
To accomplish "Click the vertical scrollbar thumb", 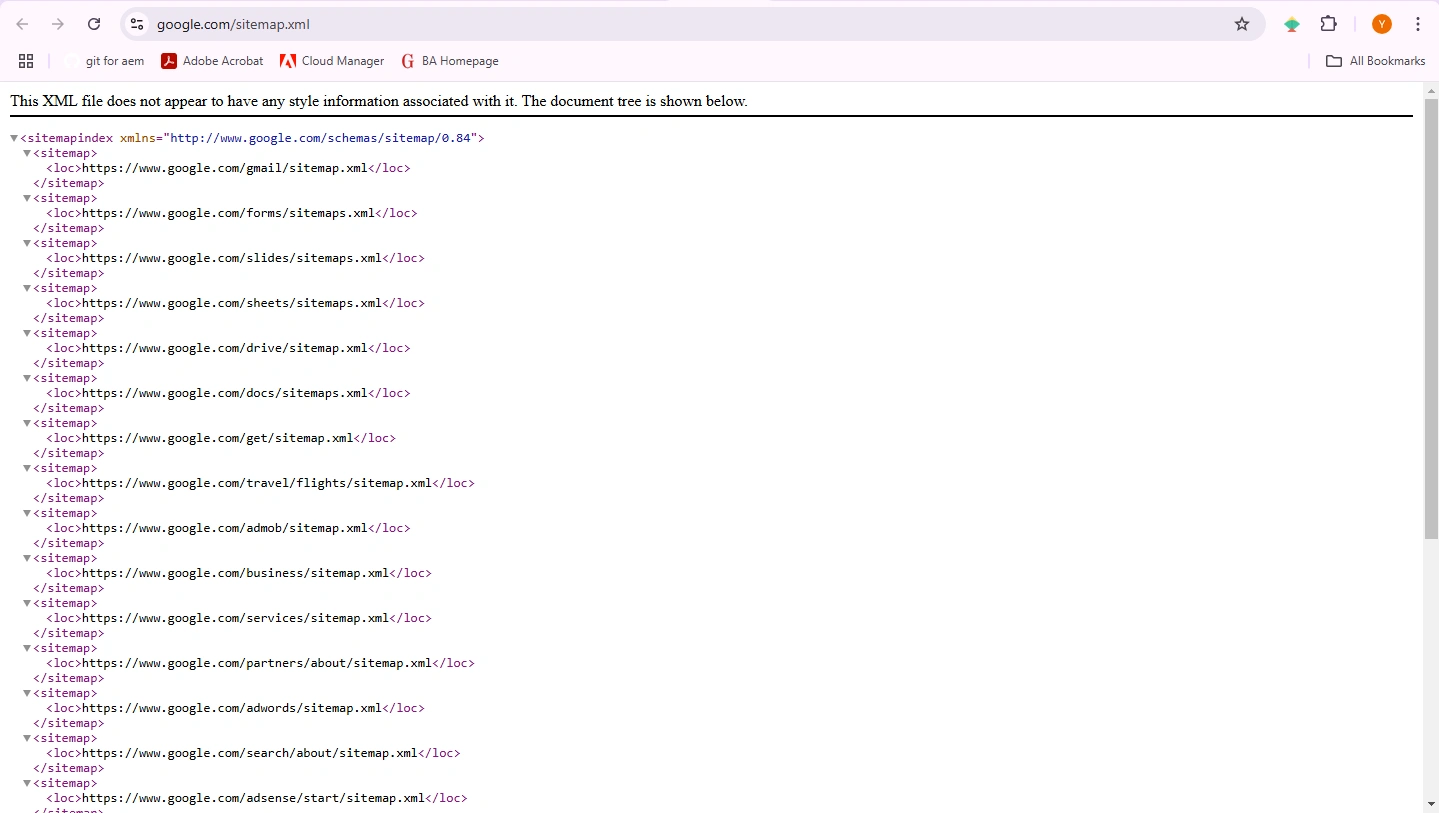I will [x=1431, y=319].
